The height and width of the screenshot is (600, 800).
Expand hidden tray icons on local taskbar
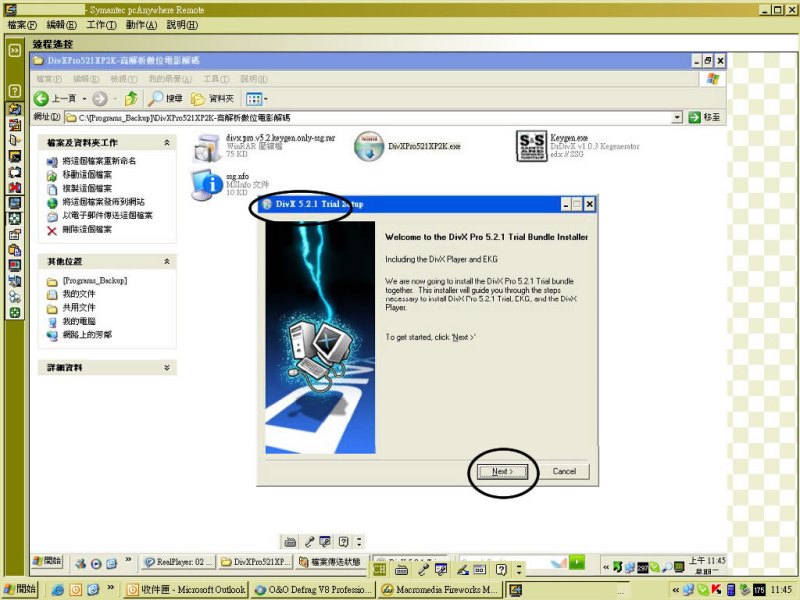pos(676,590)
